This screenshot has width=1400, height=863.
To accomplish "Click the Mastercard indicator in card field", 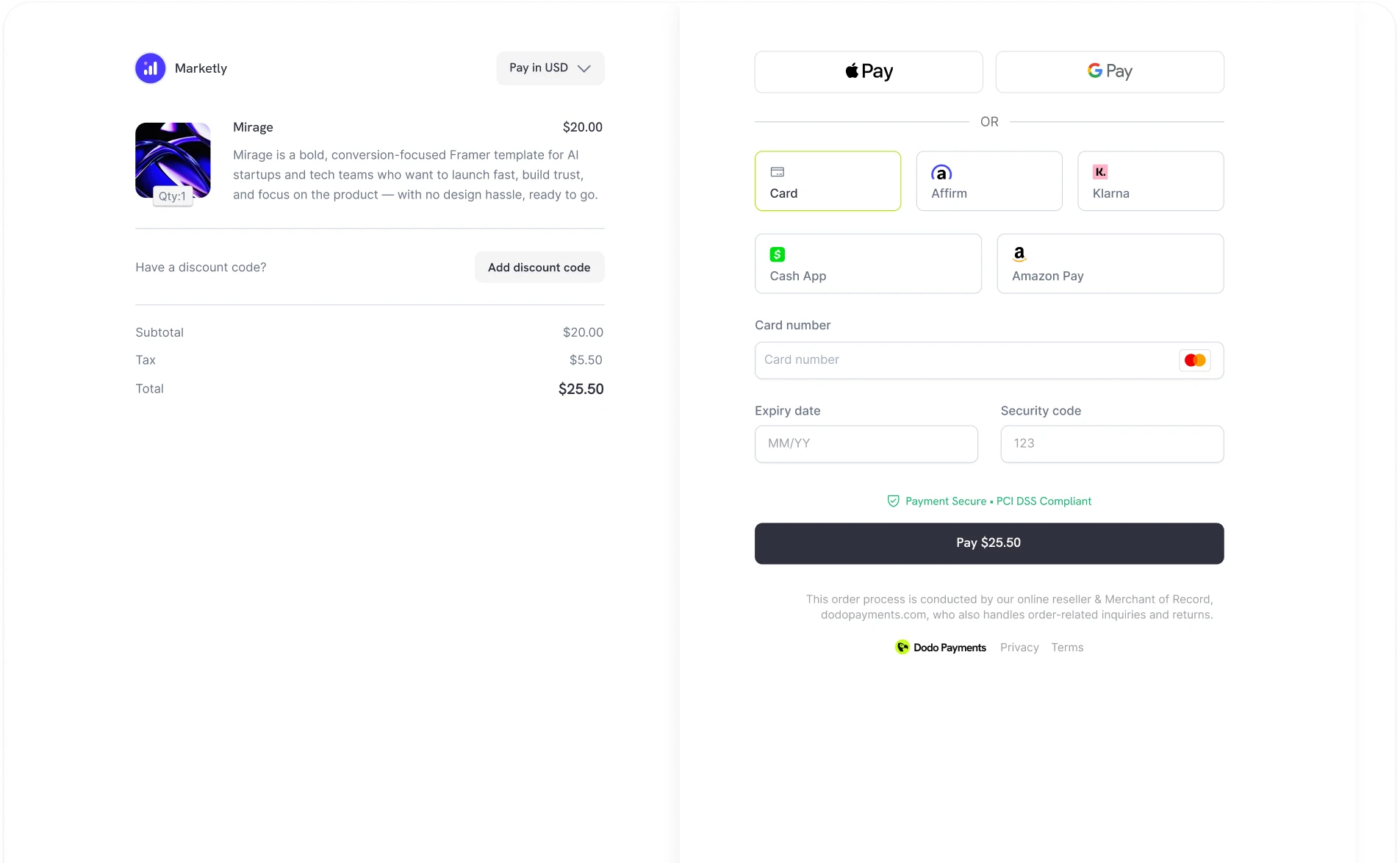I will 1194,359.
